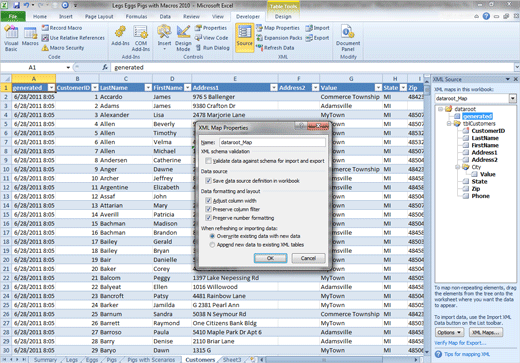Select row 10 header
This screenshot has height=363, width=520.
[6, 169]
